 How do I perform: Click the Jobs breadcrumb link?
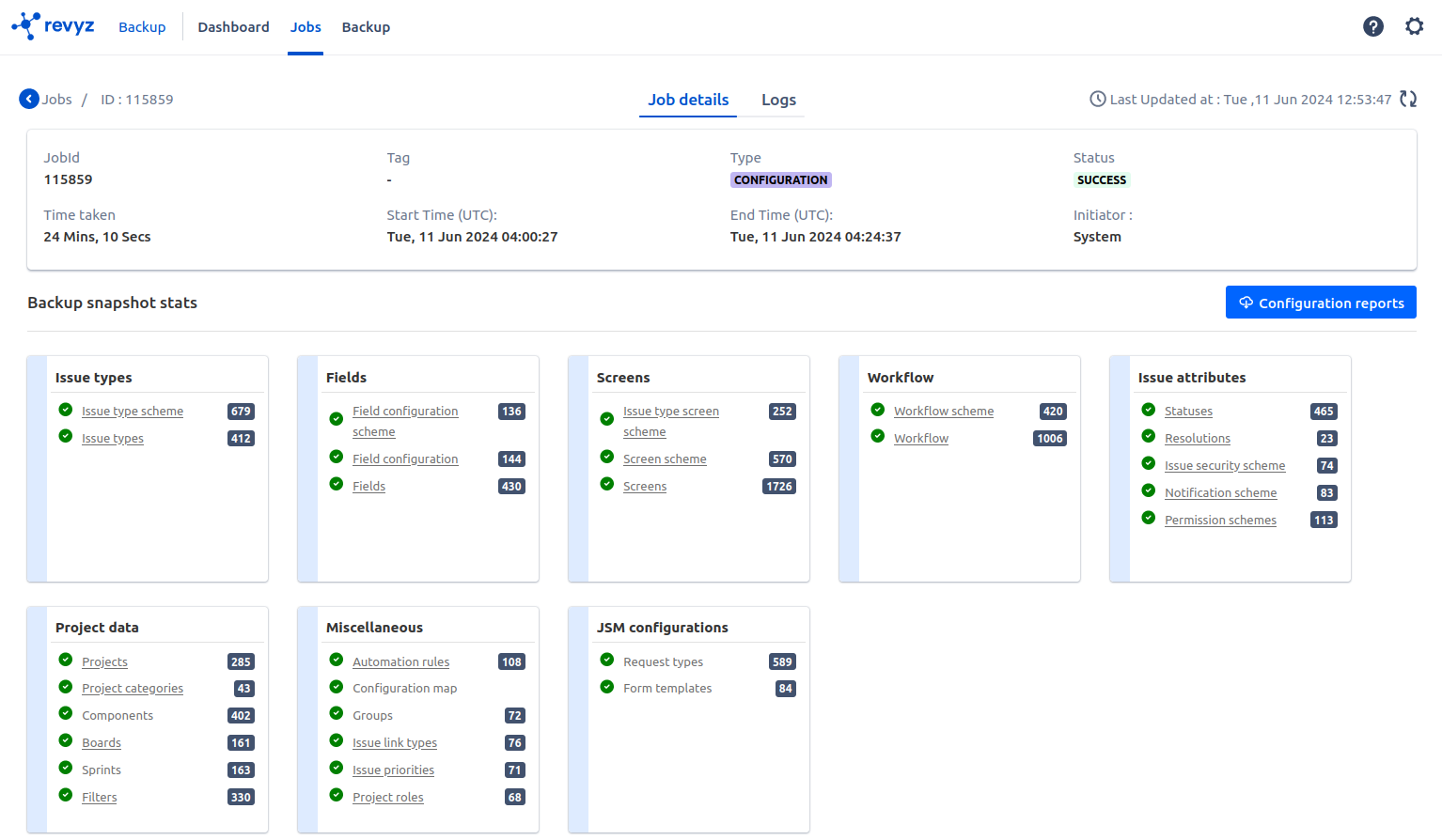point(56,100)
